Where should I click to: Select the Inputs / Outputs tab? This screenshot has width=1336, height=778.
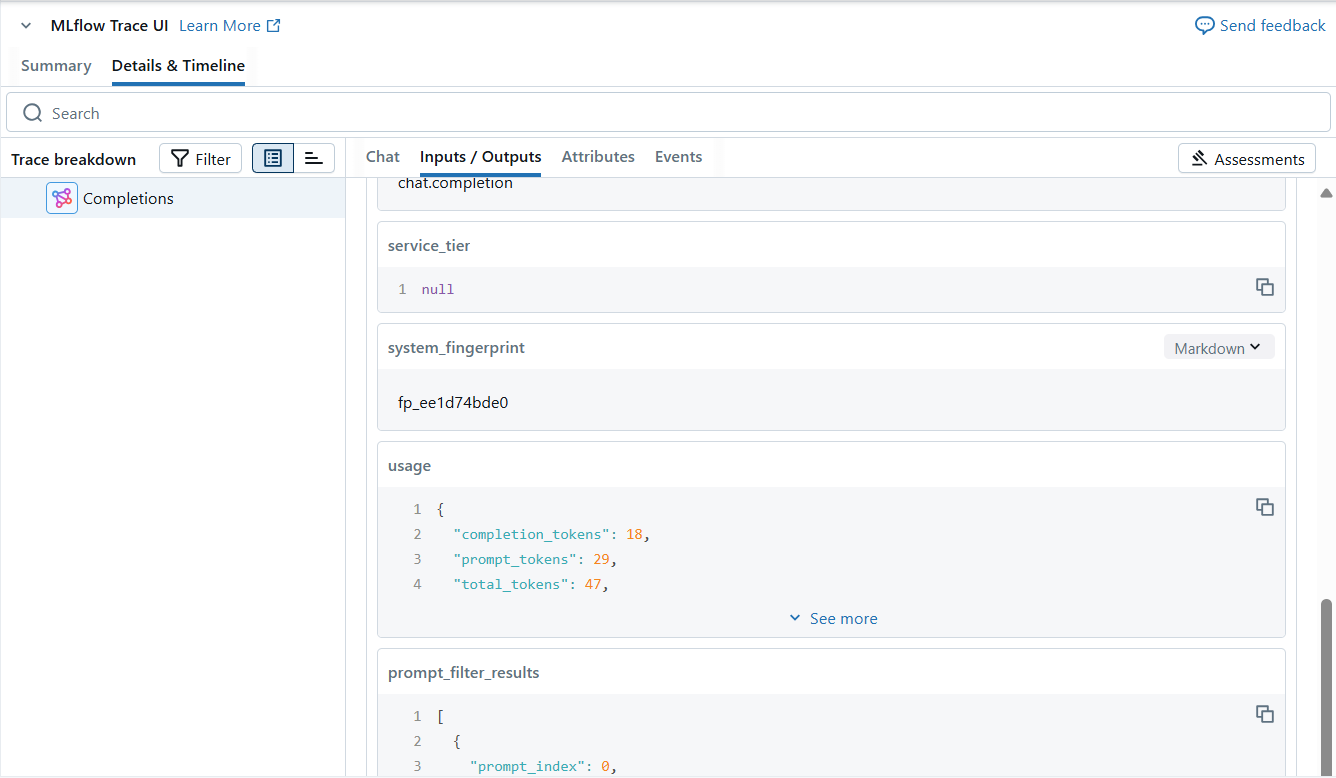tap(481, 157)
